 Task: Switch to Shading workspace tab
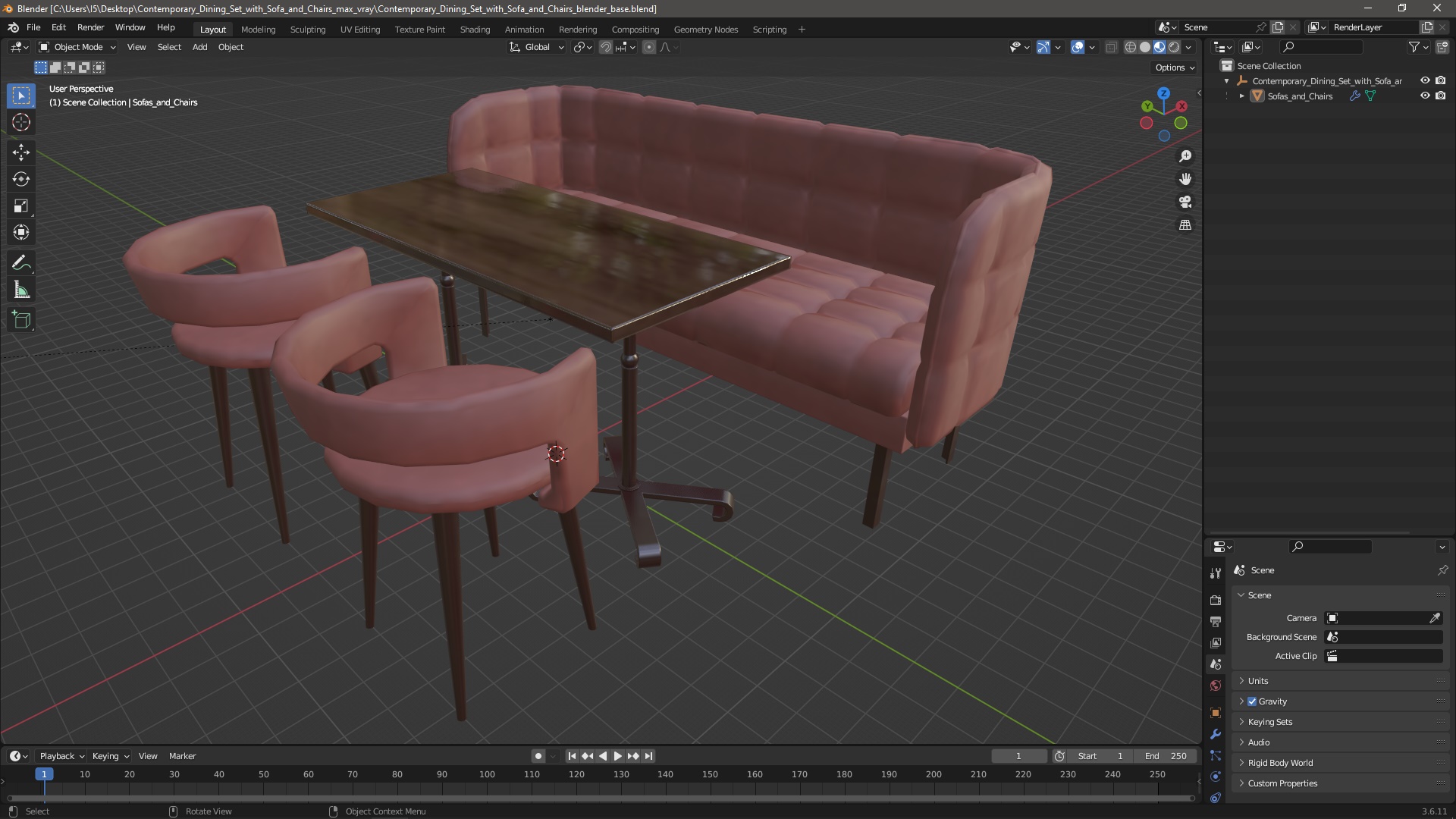click(x=475, y=30)
